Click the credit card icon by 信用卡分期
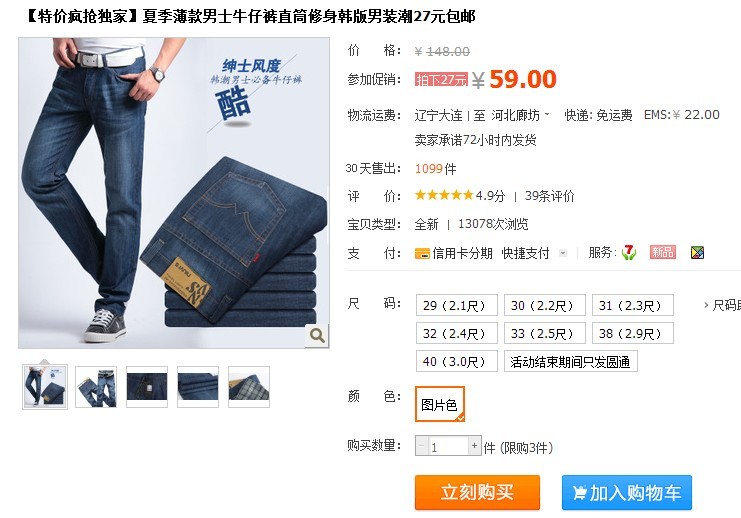This screenshot has height=518, width=741. tap(422, 254)
